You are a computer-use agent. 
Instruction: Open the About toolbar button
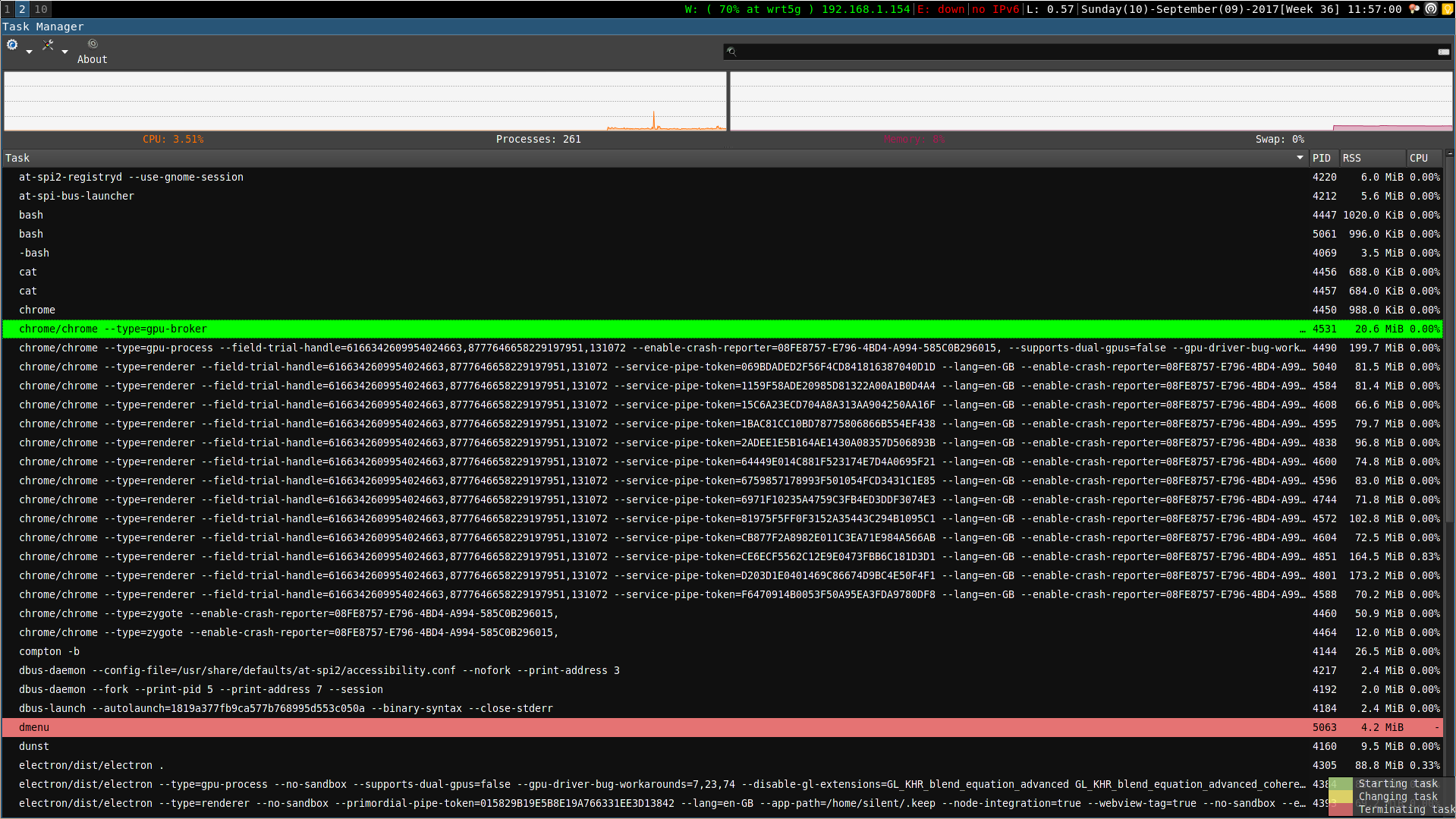tap(92, 52)
